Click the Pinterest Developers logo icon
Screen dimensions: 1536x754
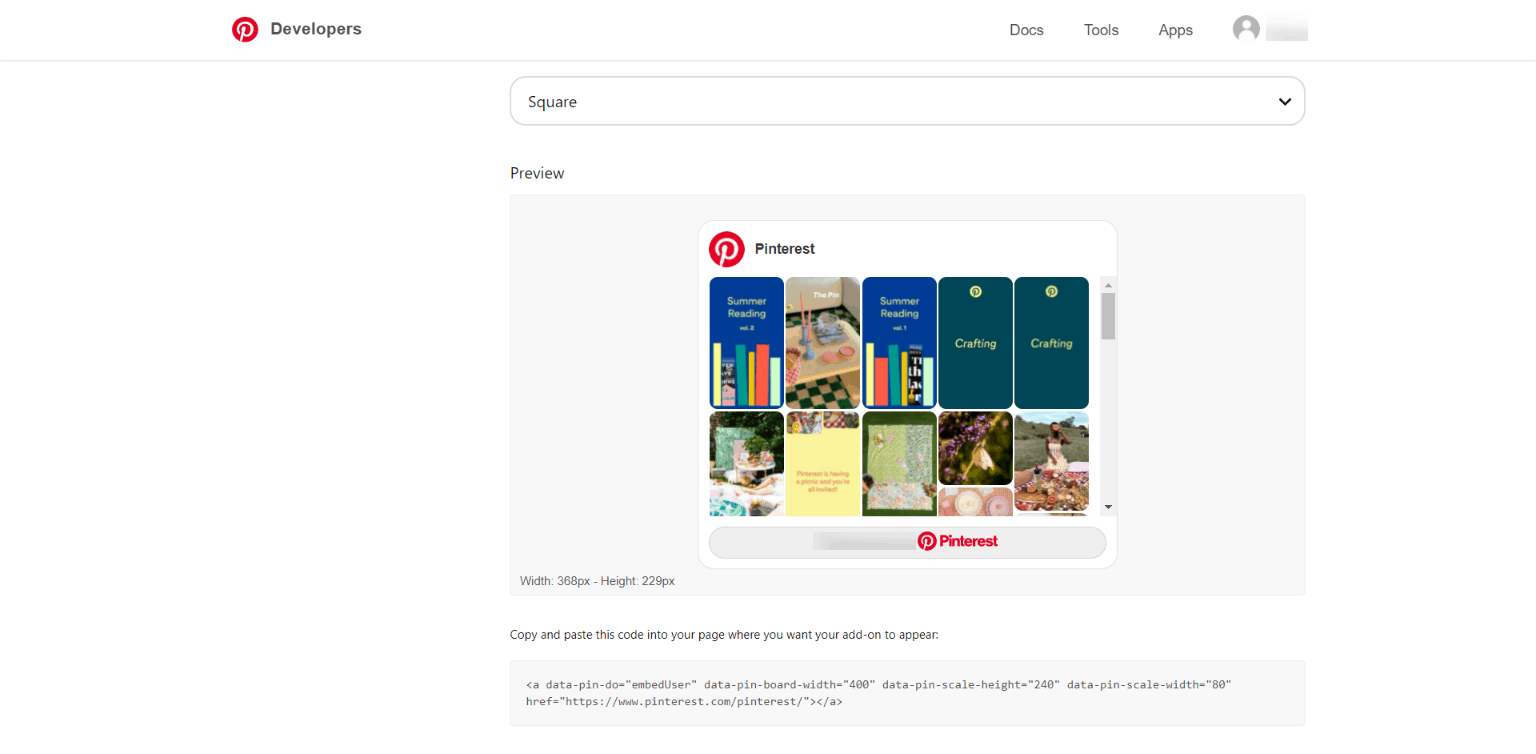245,30
